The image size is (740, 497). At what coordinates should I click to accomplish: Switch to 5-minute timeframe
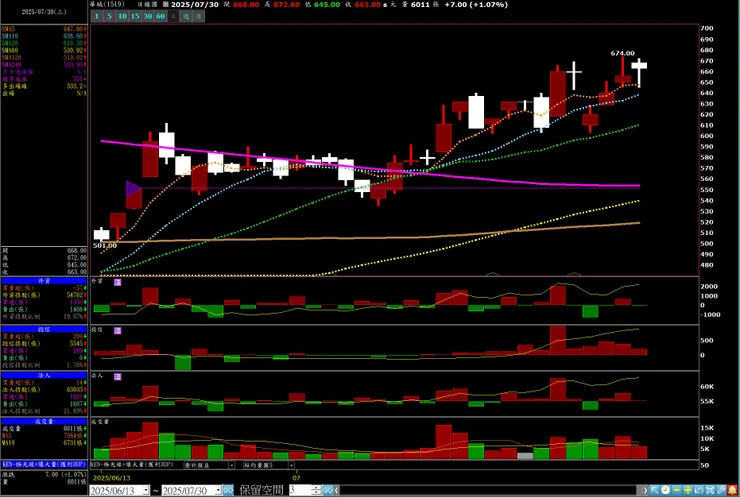[109, 16]
